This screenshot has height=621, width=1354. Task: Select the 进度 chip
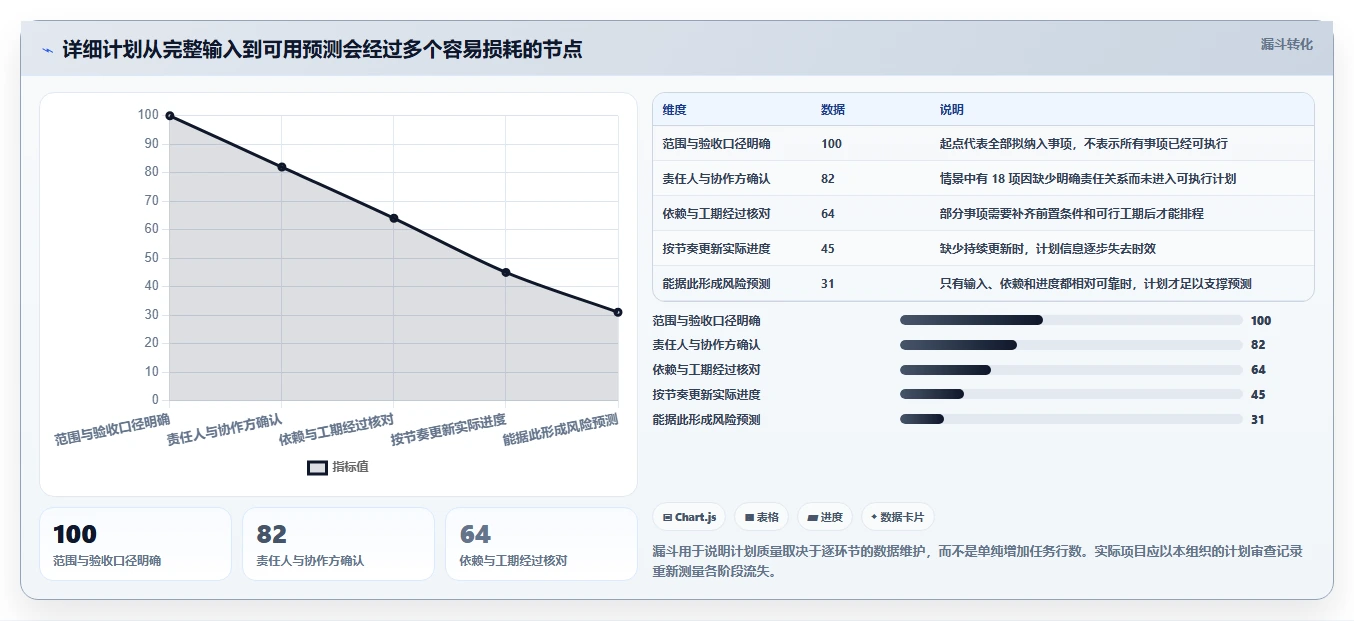825,517
